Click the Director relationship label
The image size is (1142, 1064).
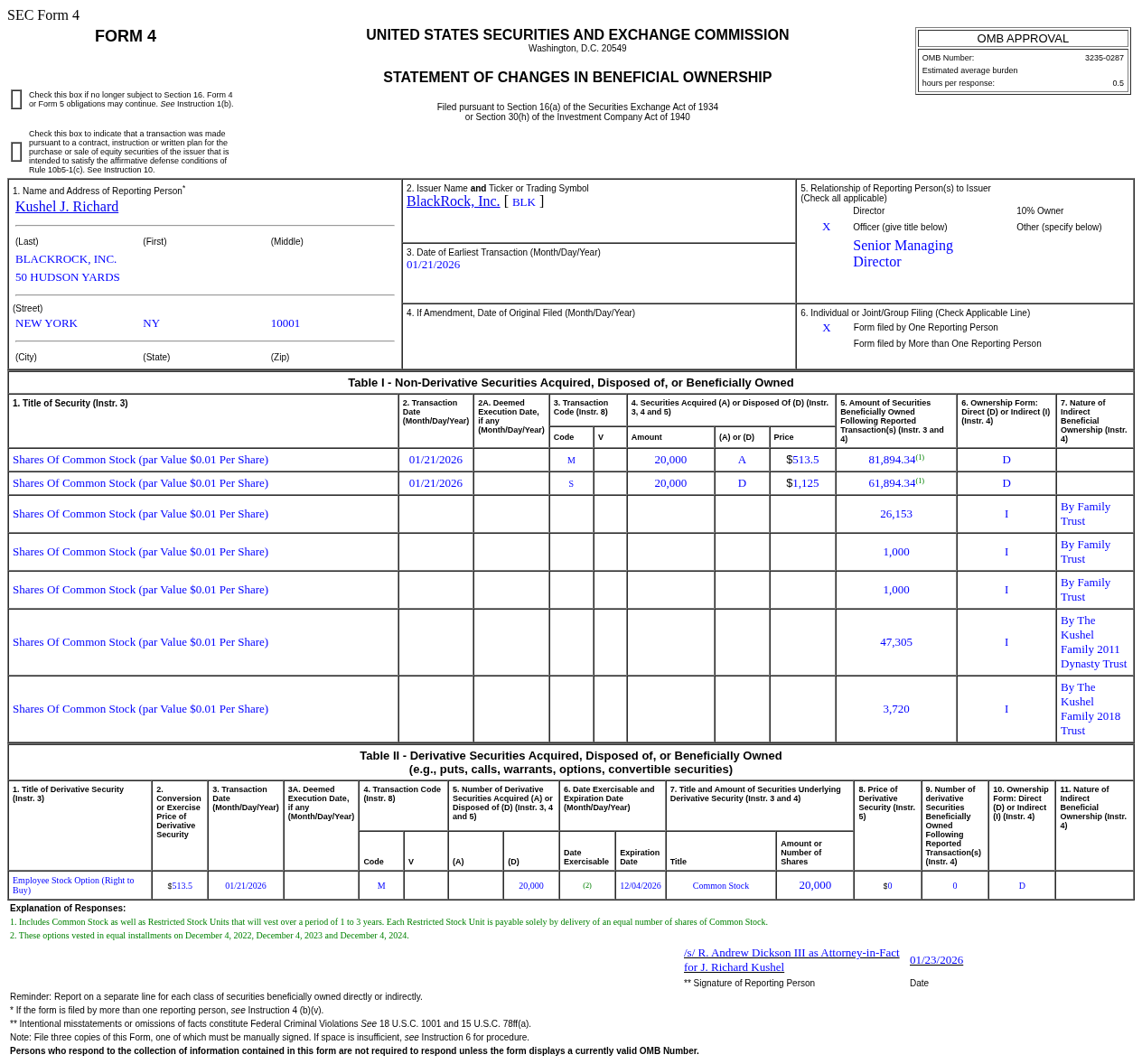point(869,211)
